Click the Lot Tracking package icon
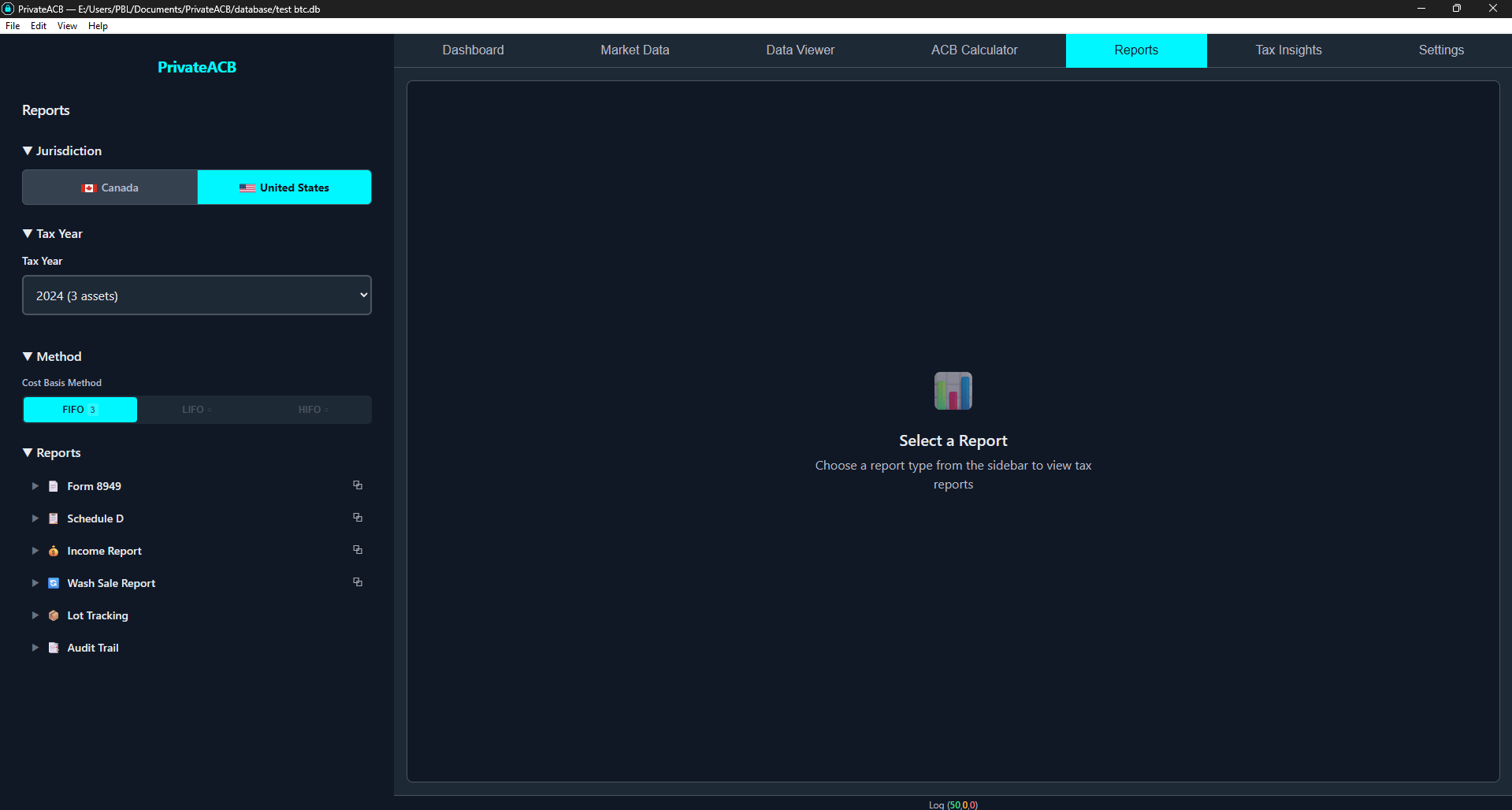 pos(54,615)
